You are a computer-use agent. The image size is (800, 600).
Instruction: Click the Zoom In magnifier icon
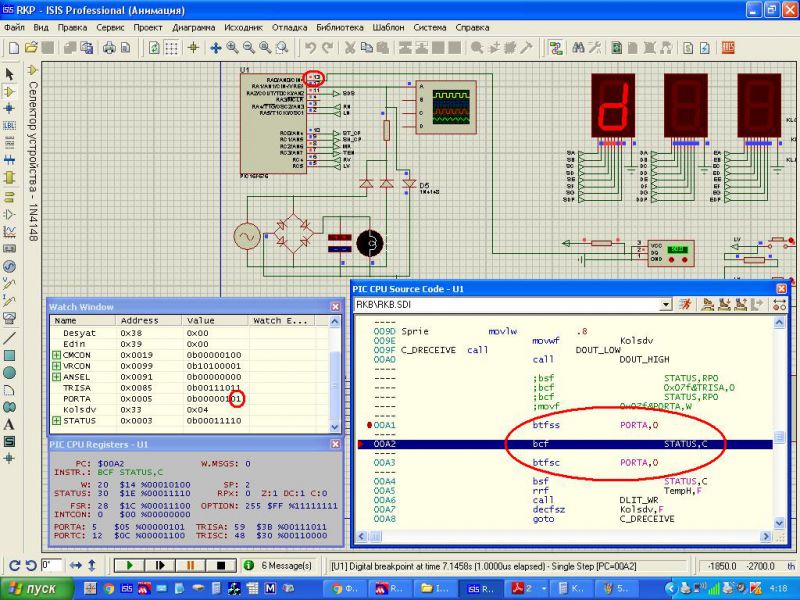[x=232, y=47]
